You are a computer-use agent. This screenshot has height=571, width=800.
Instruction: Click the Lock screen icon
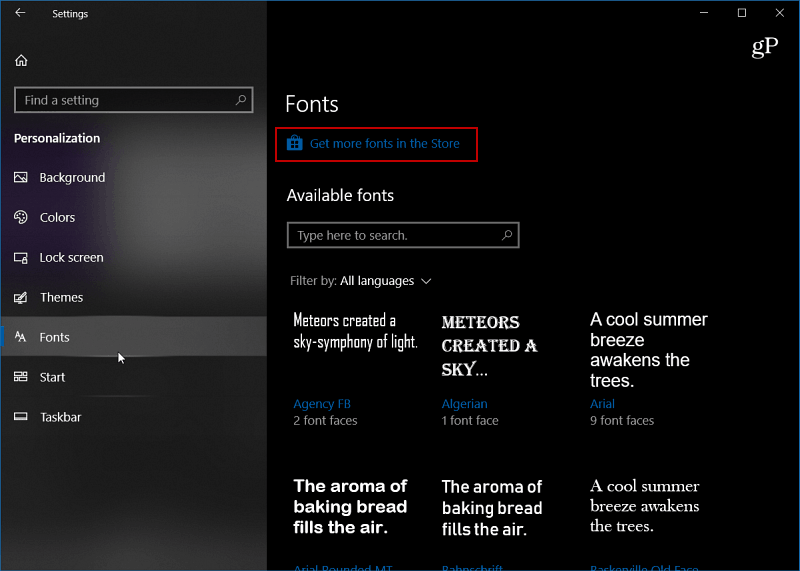[21, 258]
